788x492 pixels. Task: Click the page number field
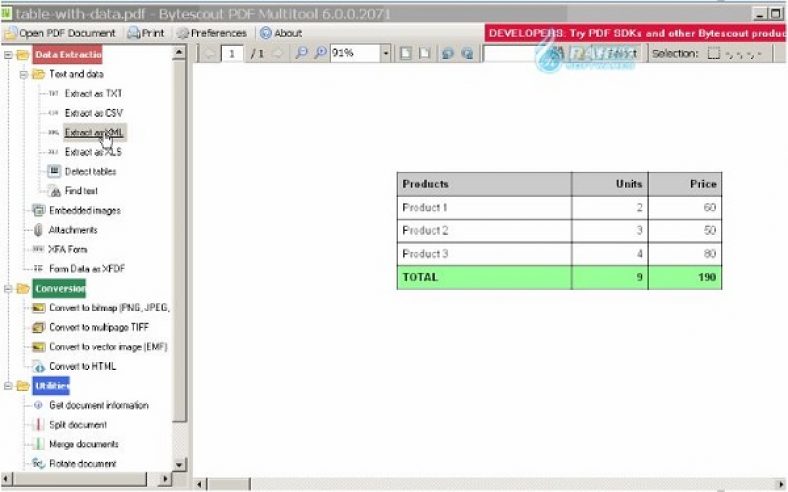[x=232, y=53]
